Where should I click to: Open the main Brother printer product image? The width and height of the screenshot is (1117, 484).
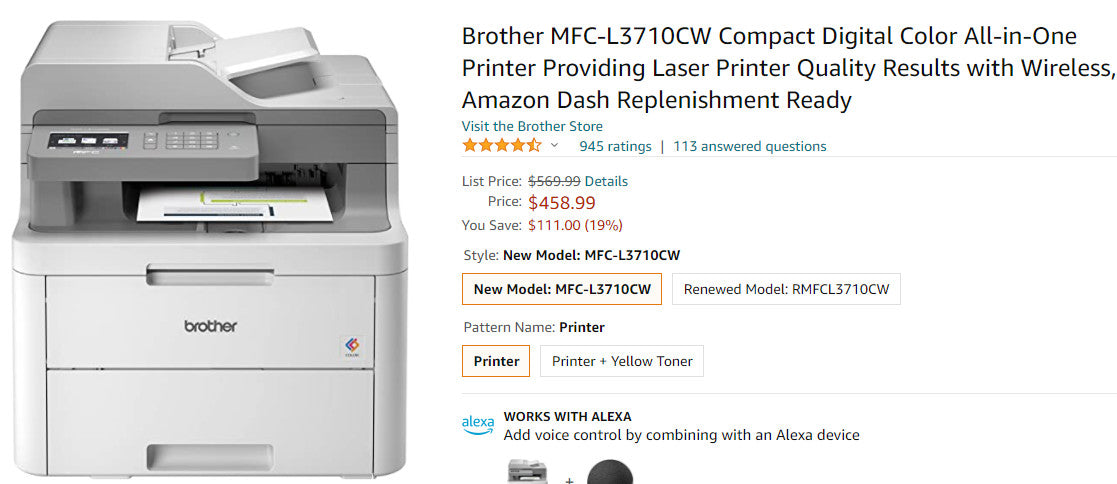coord(210,249)
